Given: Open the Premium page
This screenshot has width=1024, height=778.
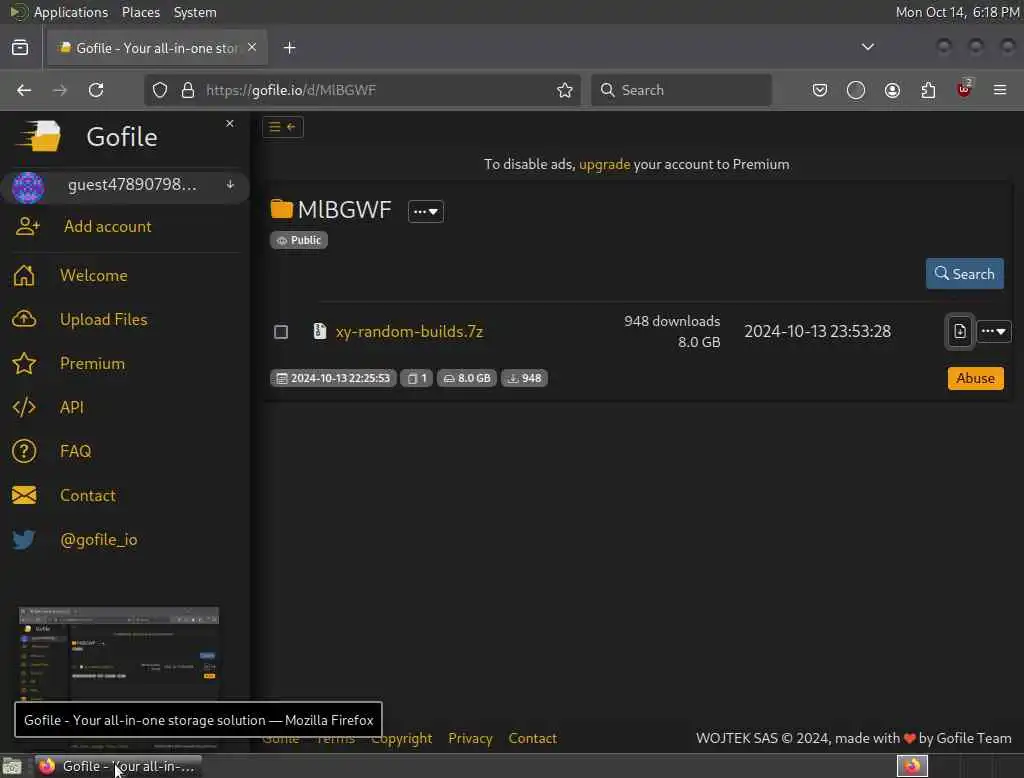Looking at the screenshot, I should 92,363.
